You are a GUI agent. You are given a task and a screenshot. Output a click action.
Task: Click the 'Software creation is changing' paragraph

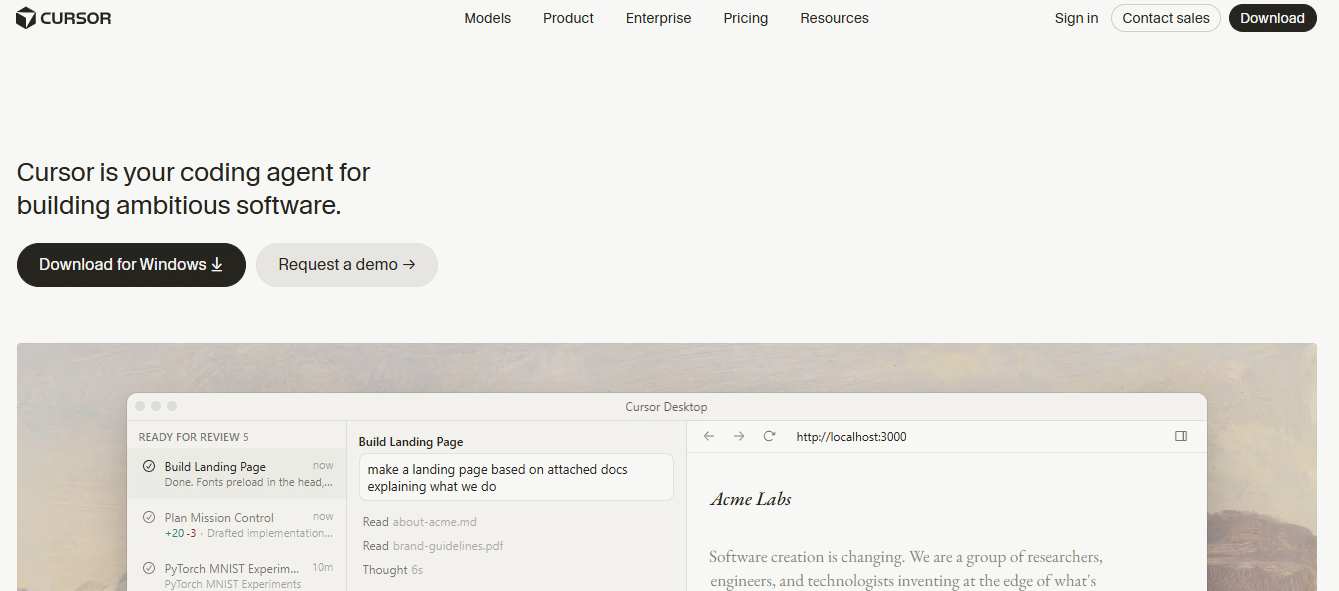pos(906,568)
